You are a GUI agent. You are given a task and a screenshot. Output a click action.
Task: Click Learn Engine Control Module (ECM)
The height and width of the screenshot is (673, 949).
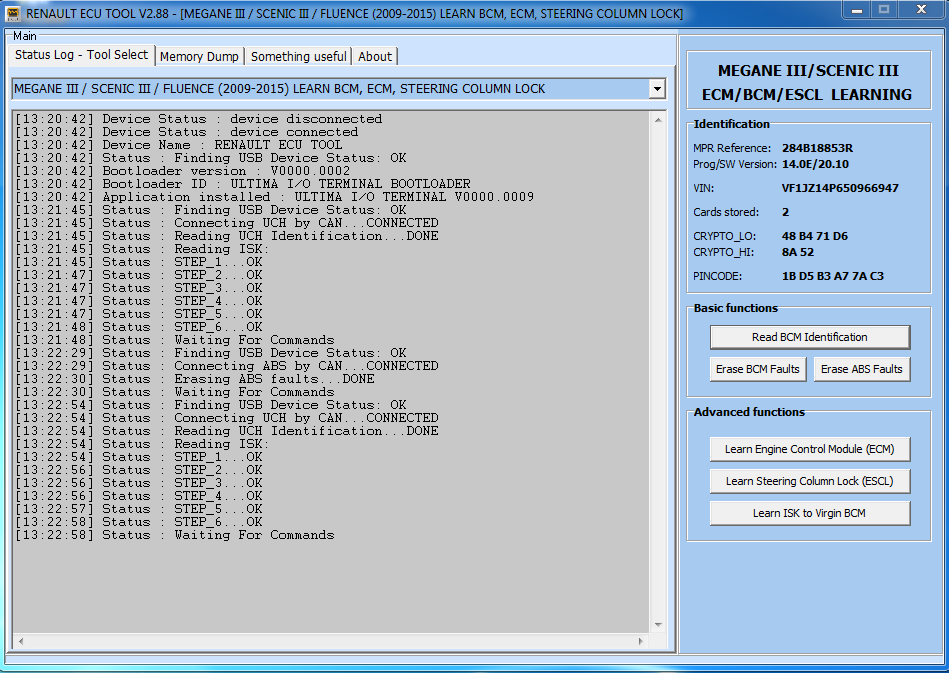(810, 449)
